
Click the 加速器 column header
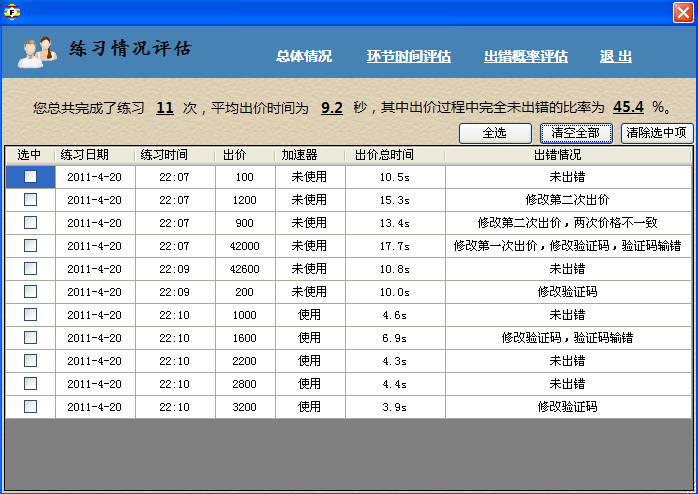310,155
